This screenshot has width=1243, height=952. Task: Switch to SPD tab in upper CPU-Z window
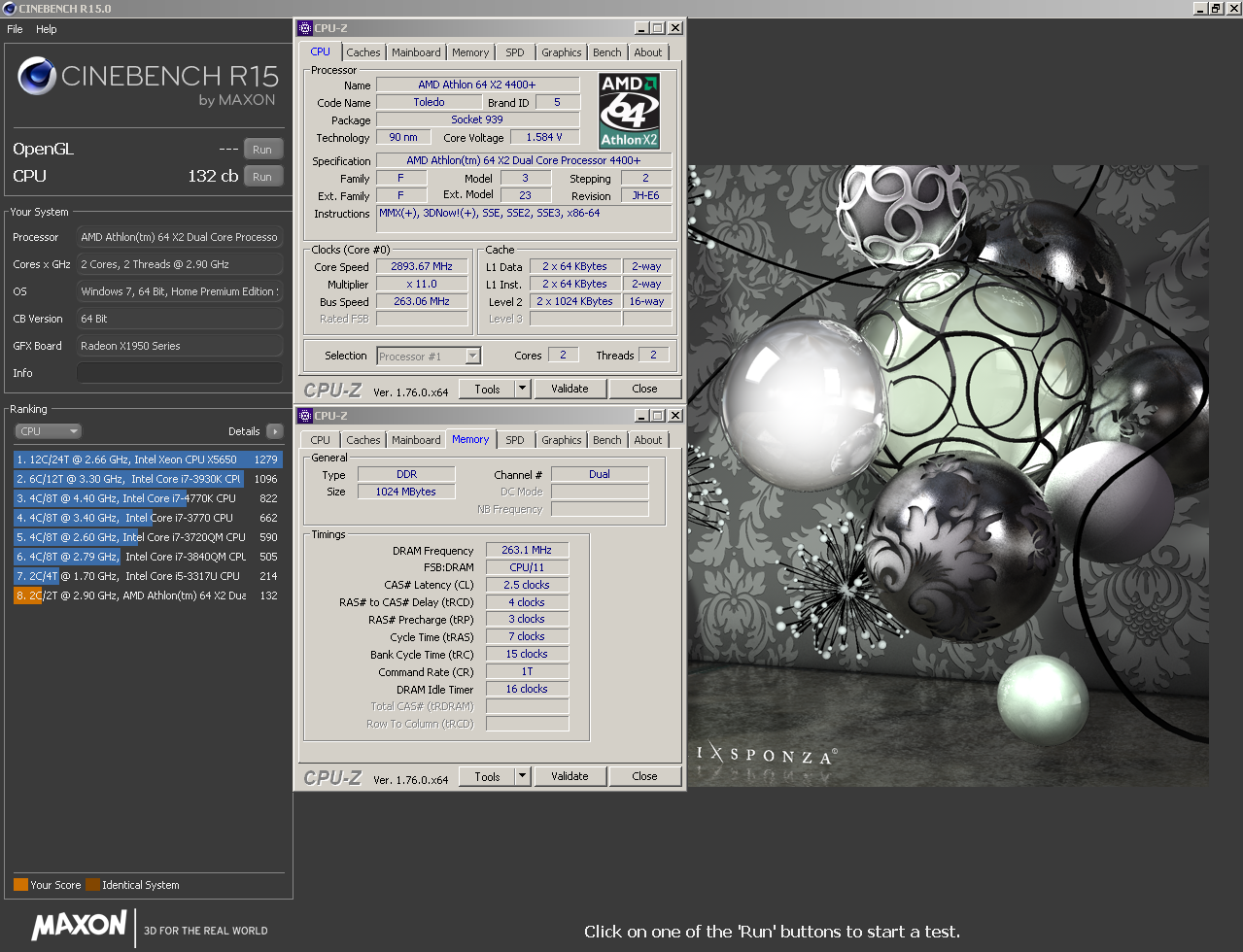pos(515,52)
